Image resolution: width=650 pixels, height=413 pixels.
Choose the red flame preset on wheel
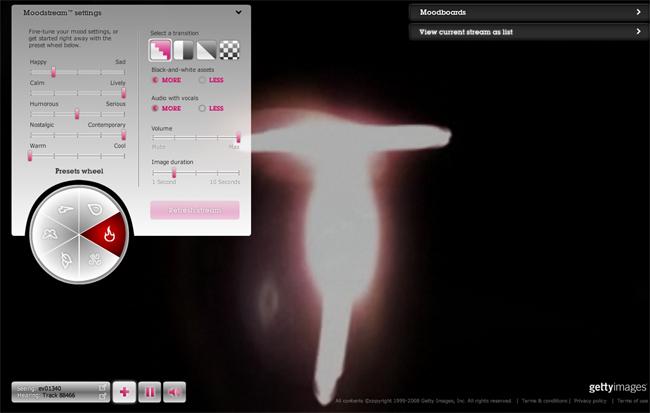[108, 234]
